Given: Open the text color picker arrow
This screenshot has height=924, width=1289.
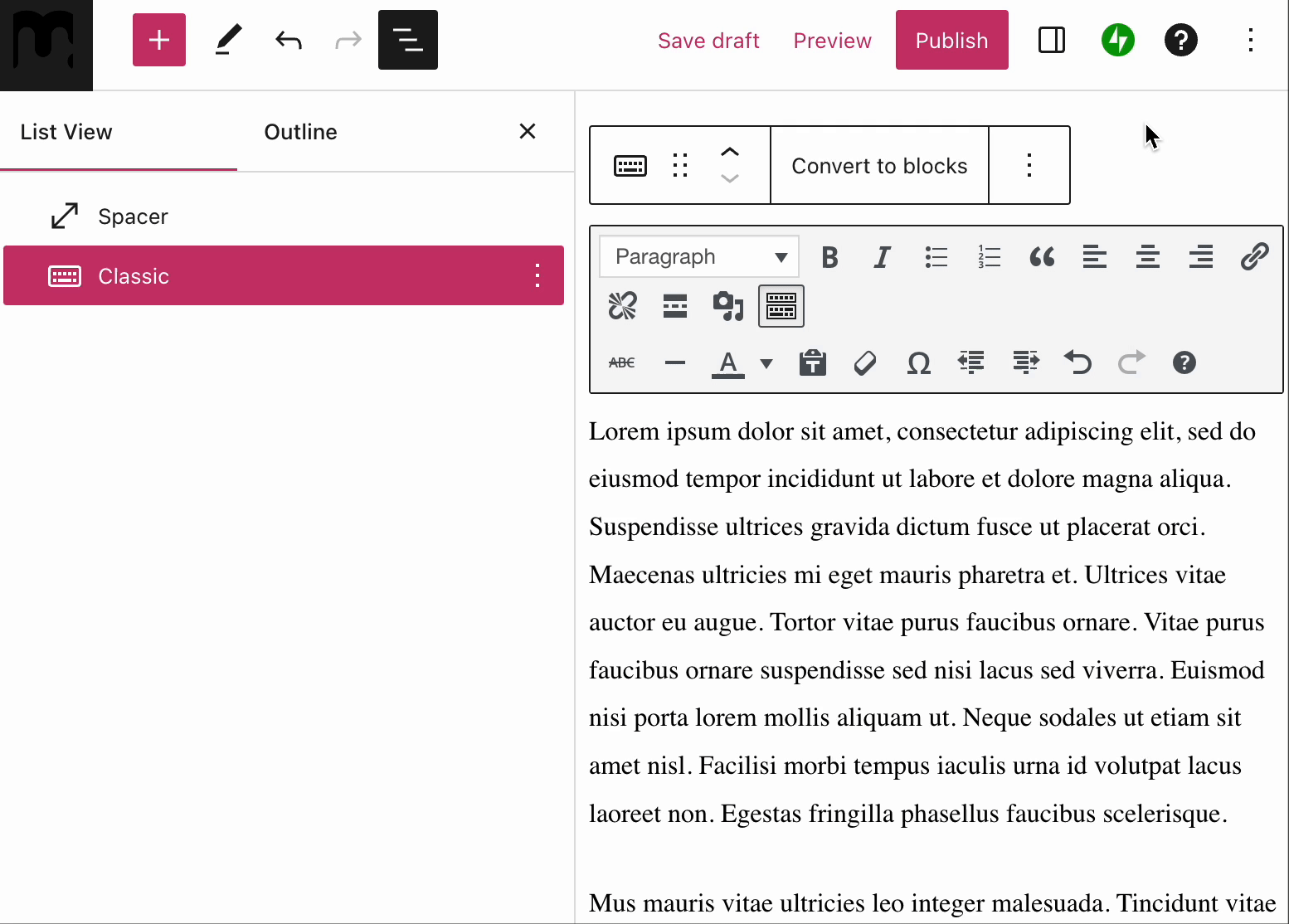Looking at the screenshot, I should coord(766,363).
